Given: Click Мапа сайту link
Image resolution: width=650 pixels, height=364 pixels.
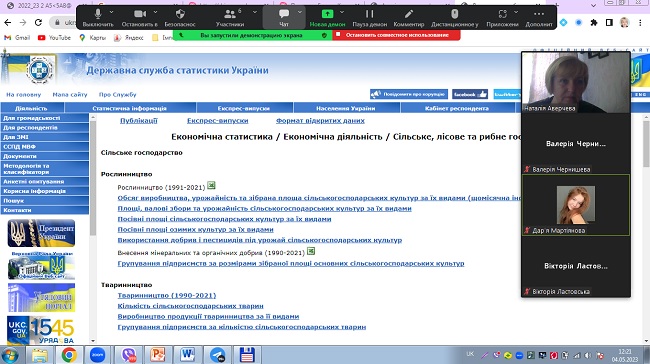Looking at the screenshot, I should pyautogui.click(x=70, y=95).
